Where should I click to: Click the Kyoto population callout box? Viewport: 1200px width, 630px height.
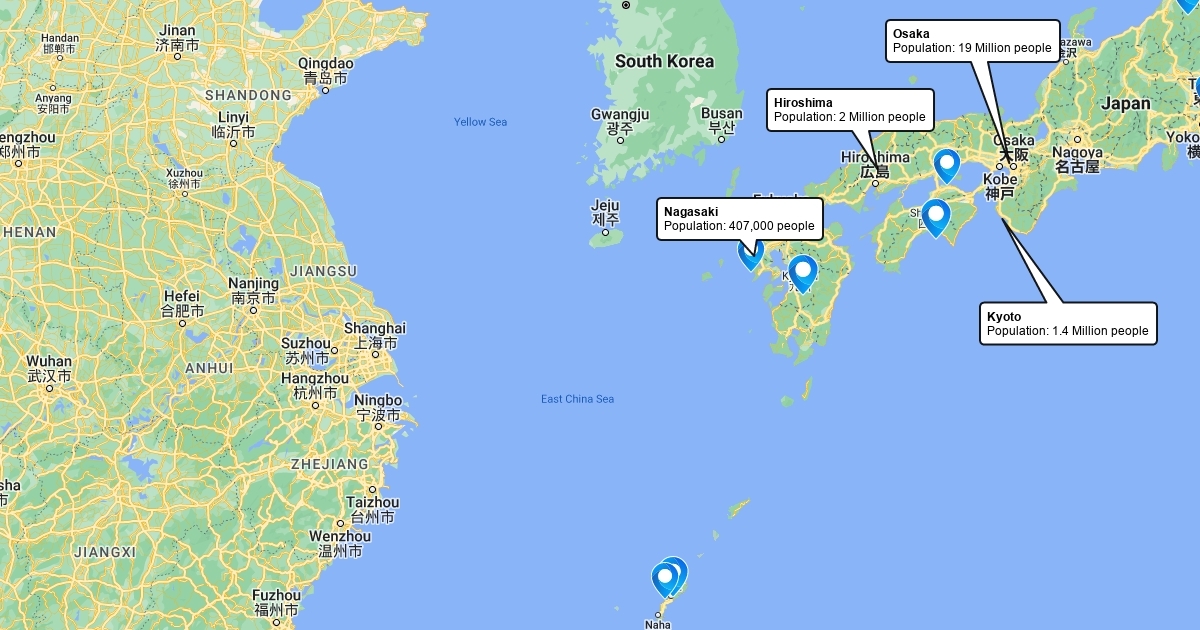(1068, 324)
